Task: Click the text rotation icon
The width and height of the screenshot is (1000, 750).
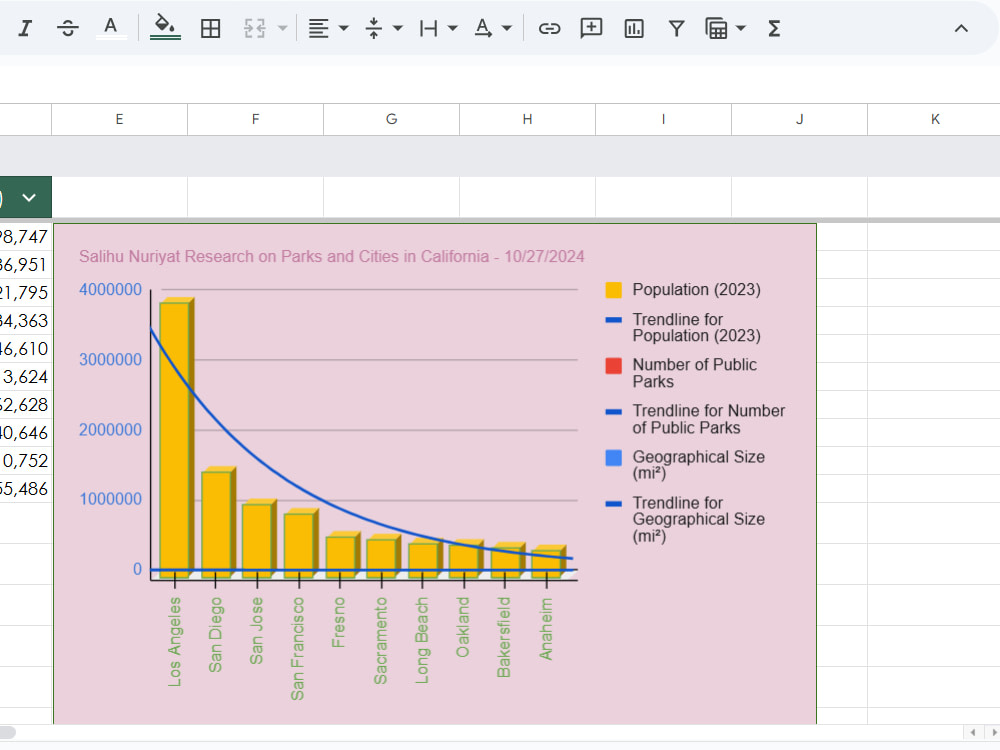Action: [483, 28]
